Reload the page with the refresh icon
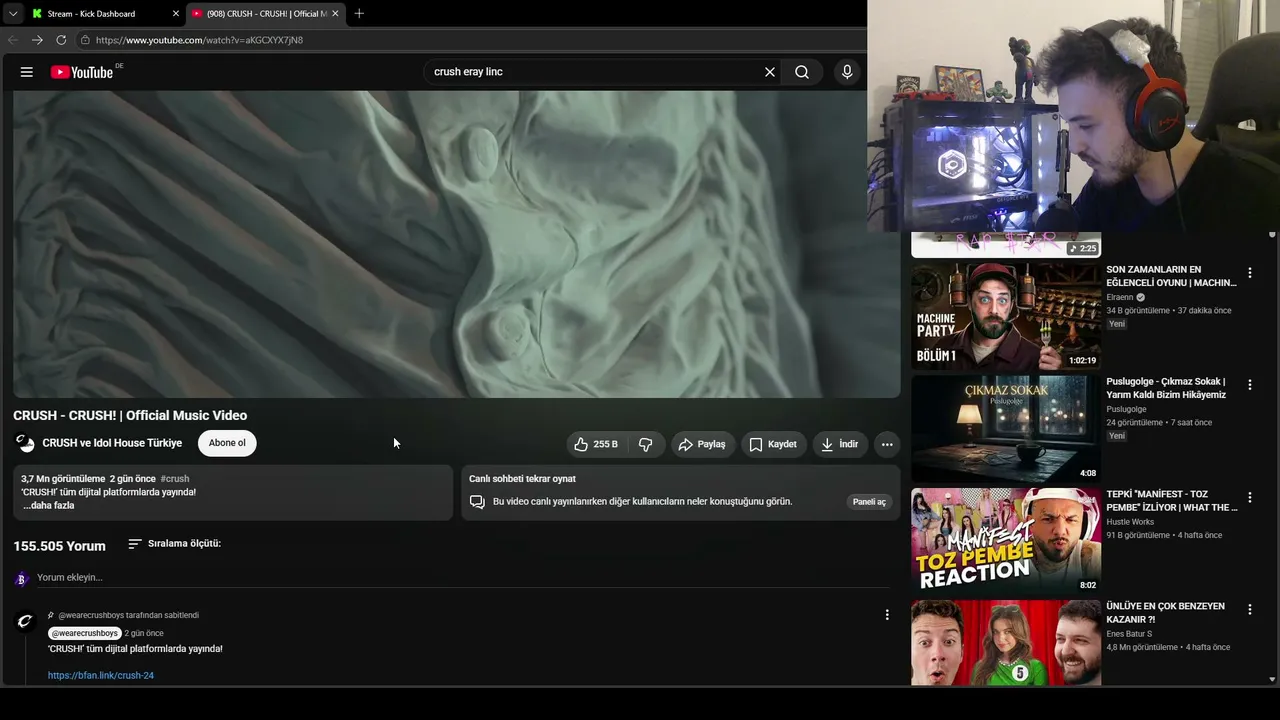The width and height of the screenshot is (1280, 720). (x=61, y=40)
